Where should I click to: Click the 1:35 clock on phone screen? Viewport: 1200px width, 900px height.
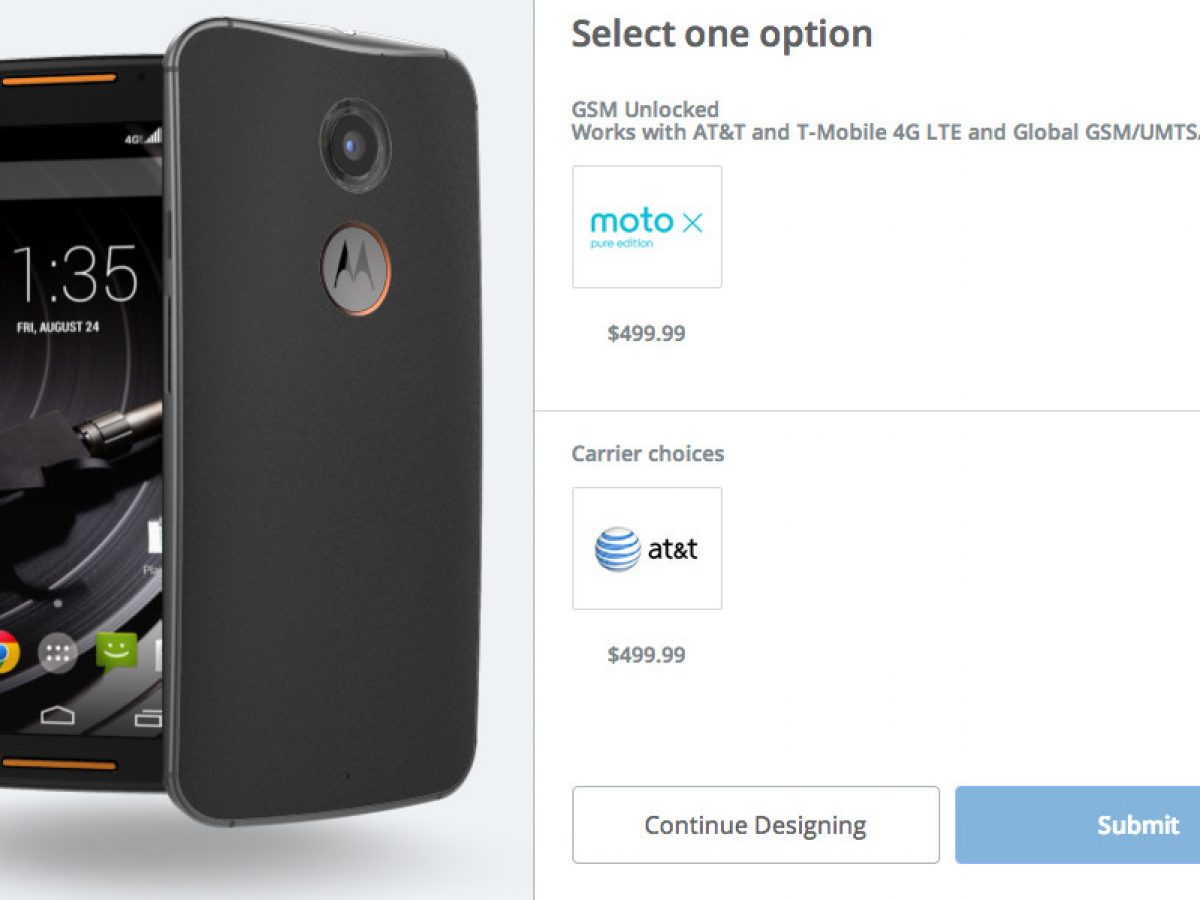(x=74, y=271)
